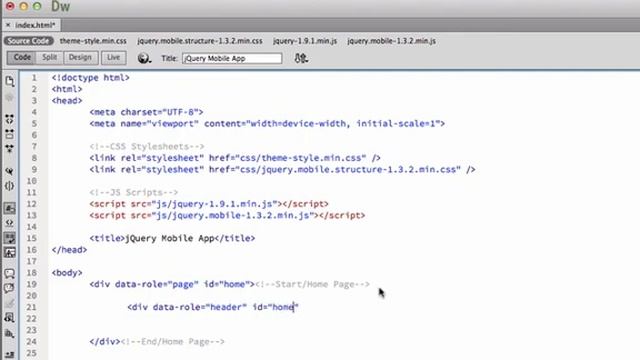This screenshot has height=360, width=640.
Task: Toggle Syntax Error Alerts icon
Action: click(x=9, y=253)
